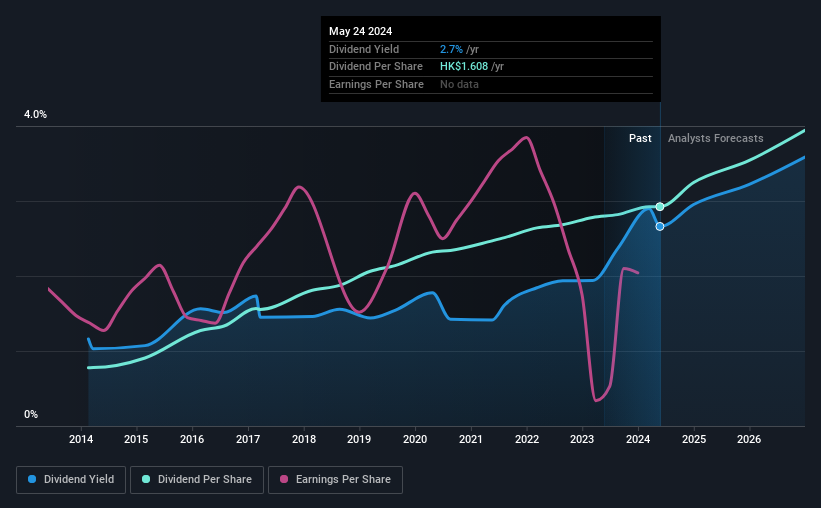
Task: Click the May 24 2024 tooltip date
Action: (x=360, y=31)
